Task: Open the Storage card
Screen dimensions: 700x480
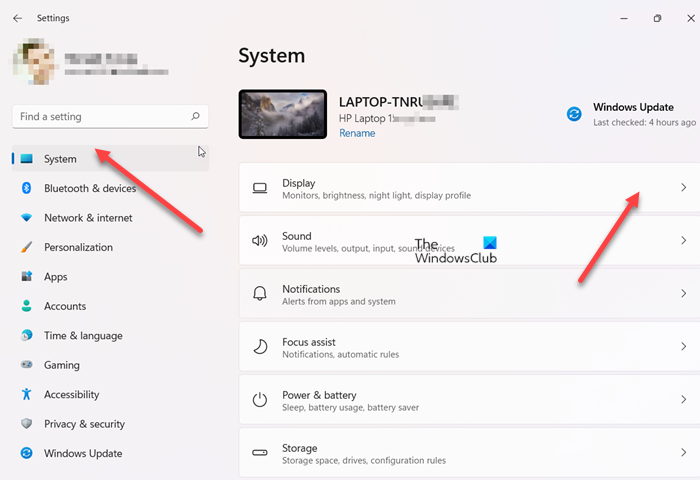Action: [x=469, y=452]
